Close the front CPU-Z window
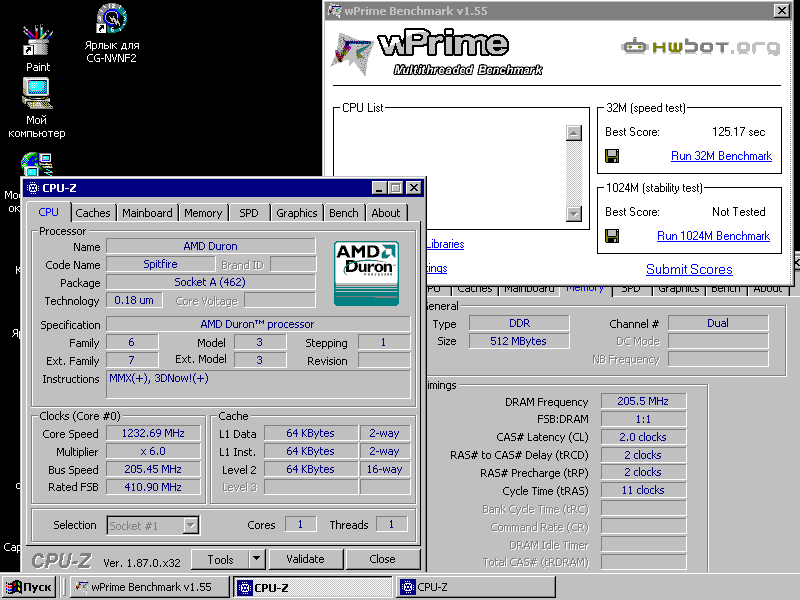This screenshot has height=600, width=800. (x=414, y=188)
